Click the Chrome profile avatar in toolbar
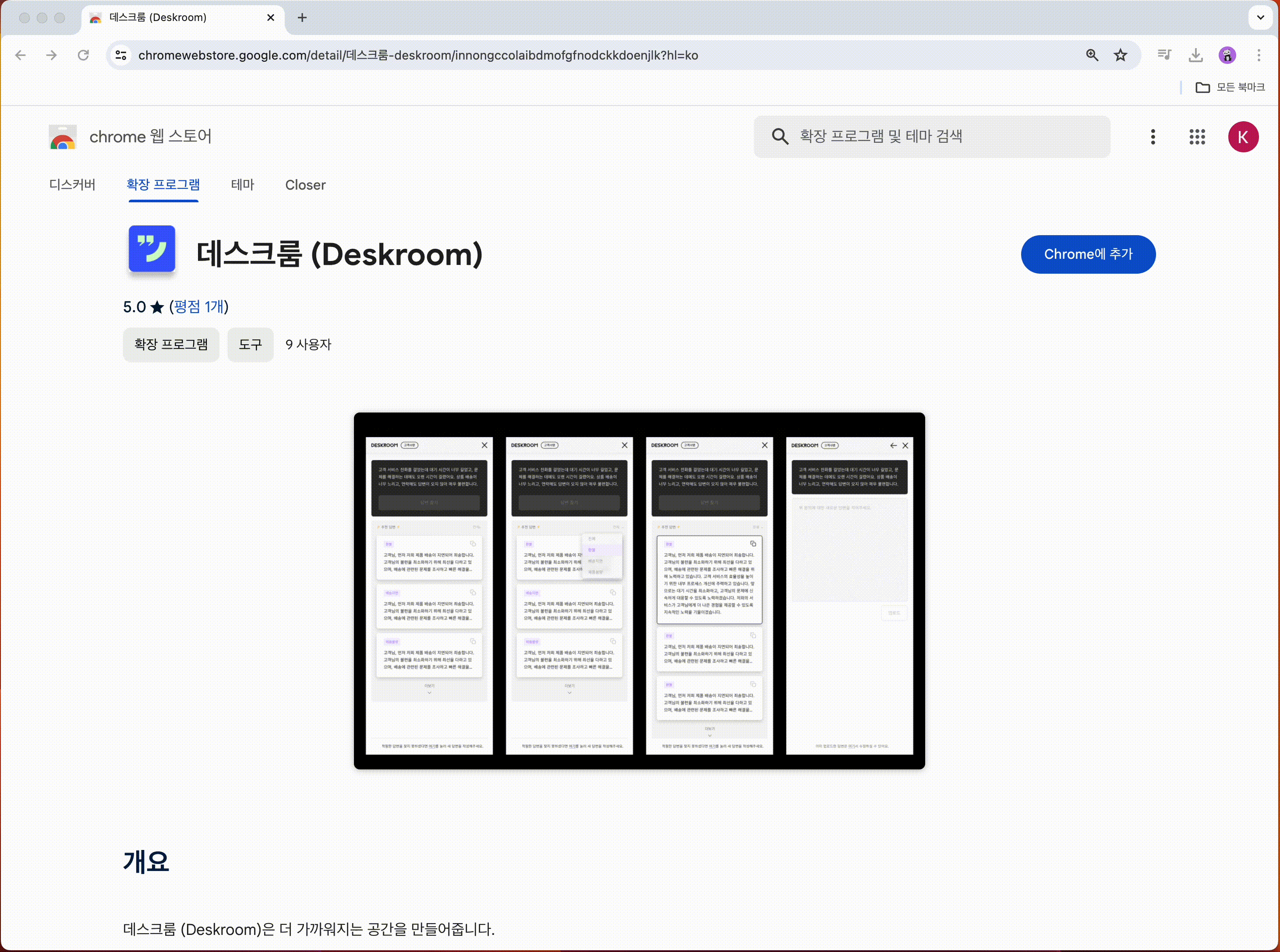This screenshot has height=952, width=1280. point(1227,55)
